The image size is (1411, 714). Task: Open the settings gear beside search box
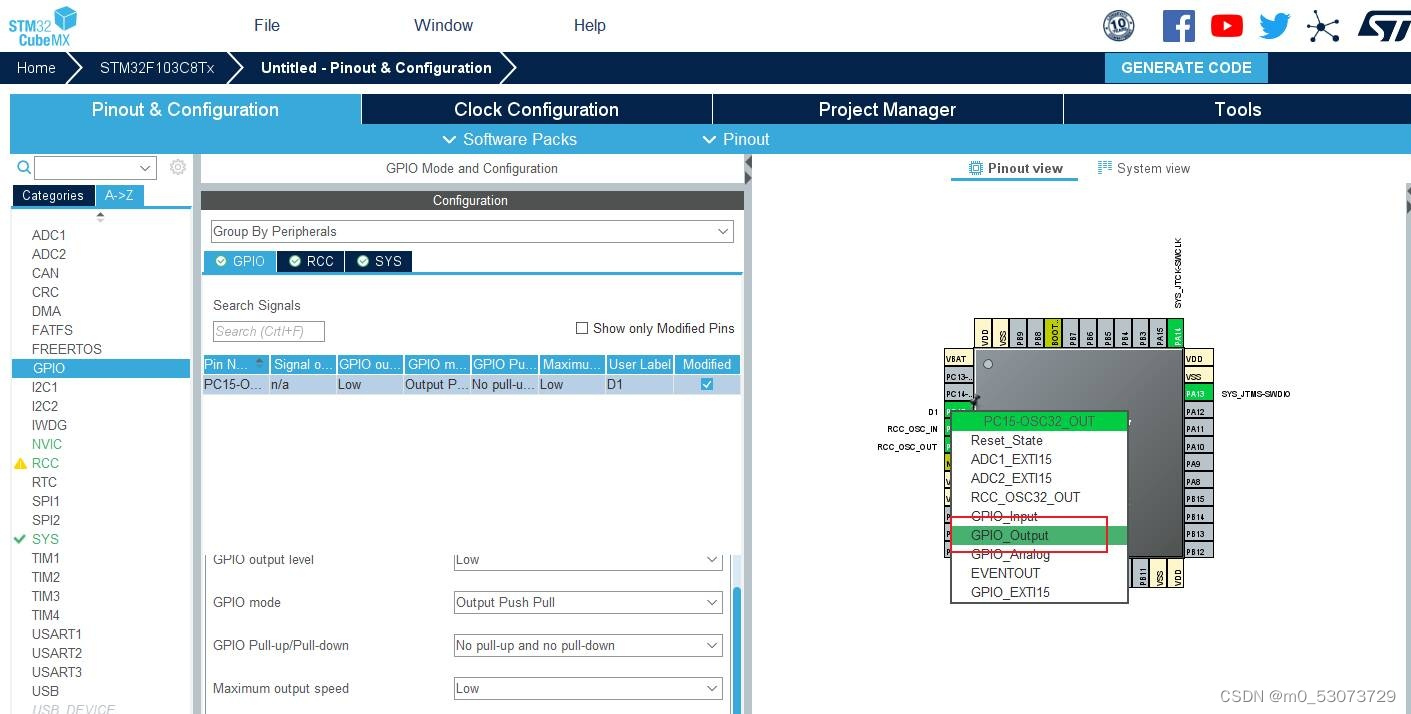click(x=178, y=167)
